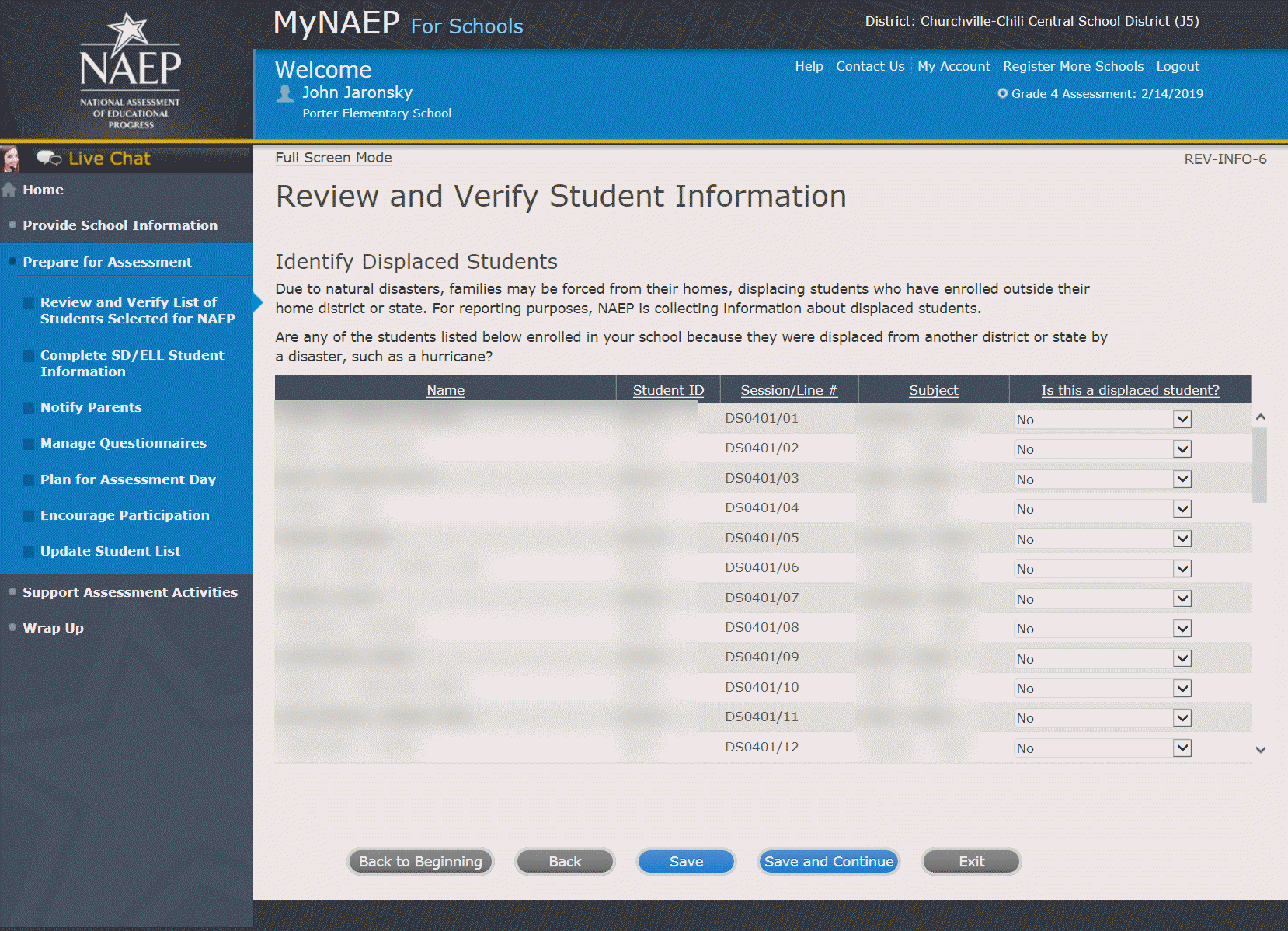
Task: Click the Logout link
Action: (x=1178, y=67)
